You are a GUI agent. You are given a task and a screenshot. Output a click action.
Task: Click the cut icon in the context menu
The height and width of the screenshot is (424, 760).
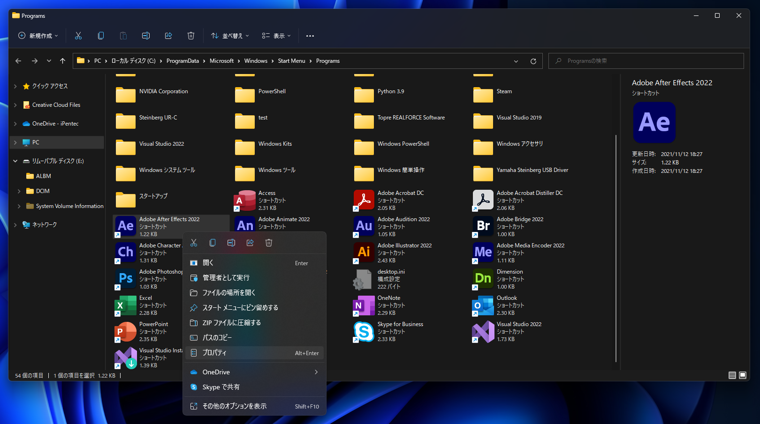point(194,243)
